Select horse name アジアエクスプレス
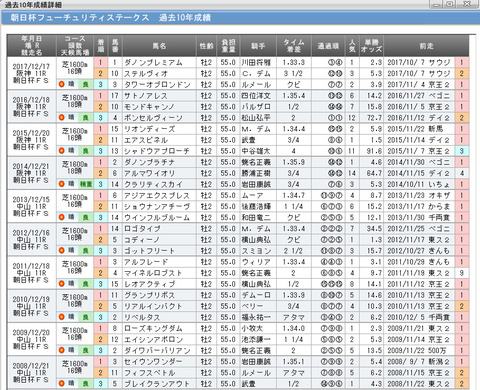This screenshot has width=480, height=390. click(157, 195)
